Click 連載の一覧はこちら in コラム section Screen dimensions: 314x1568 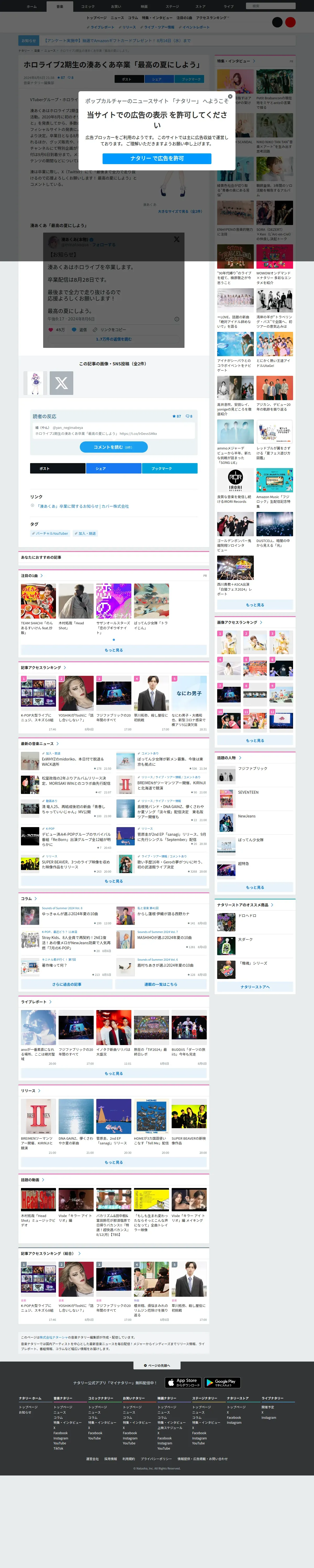(161, 984)
